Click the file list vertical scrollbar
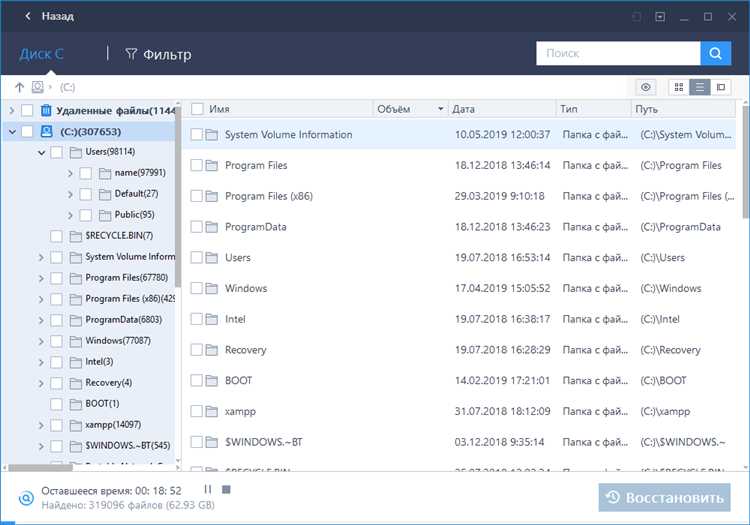 click(x=745, y=161)
